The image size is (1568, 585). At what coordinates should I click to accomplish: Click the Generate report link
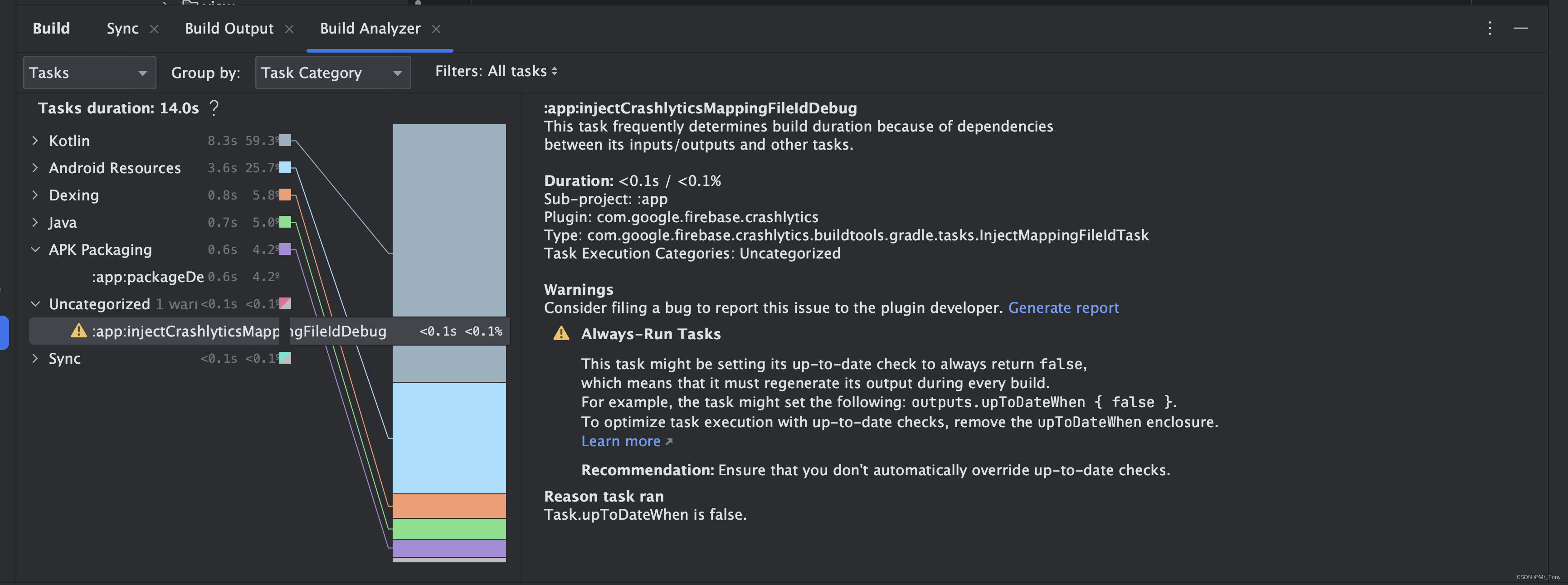click(1063, 307)
